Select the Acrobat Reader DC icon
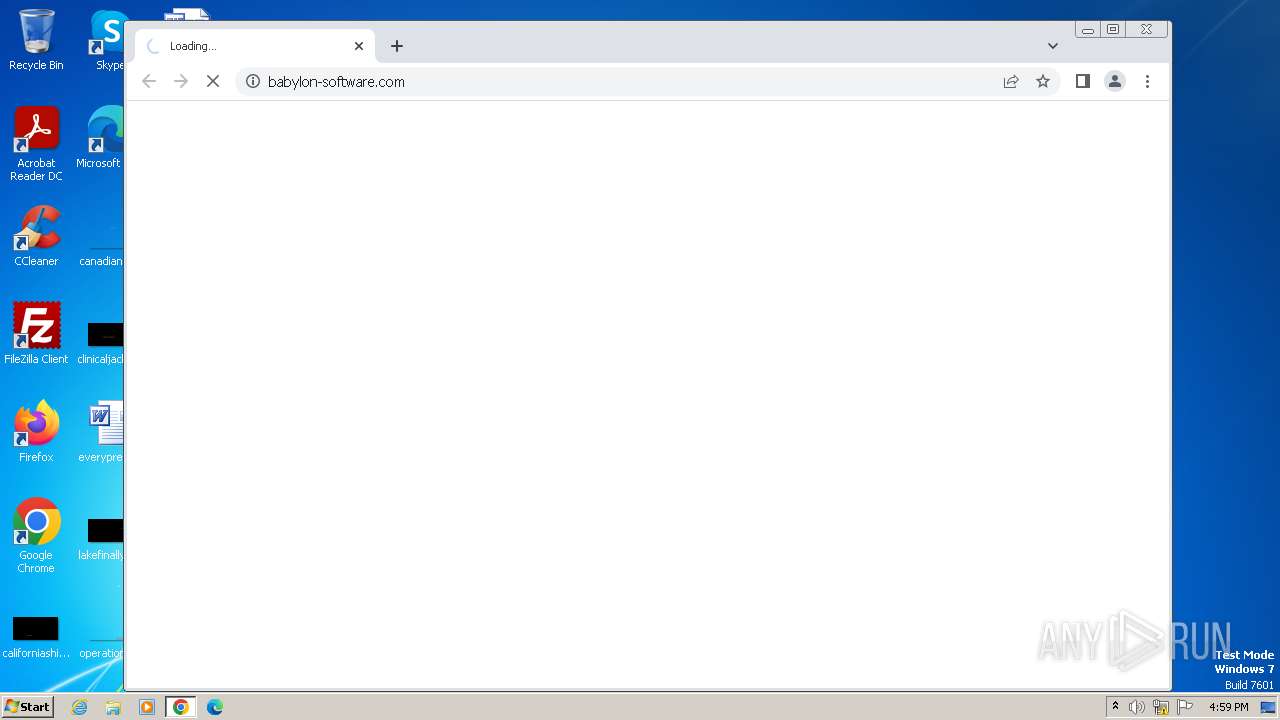Viewport: 1280px width, 720px height. tap(36, 144)
